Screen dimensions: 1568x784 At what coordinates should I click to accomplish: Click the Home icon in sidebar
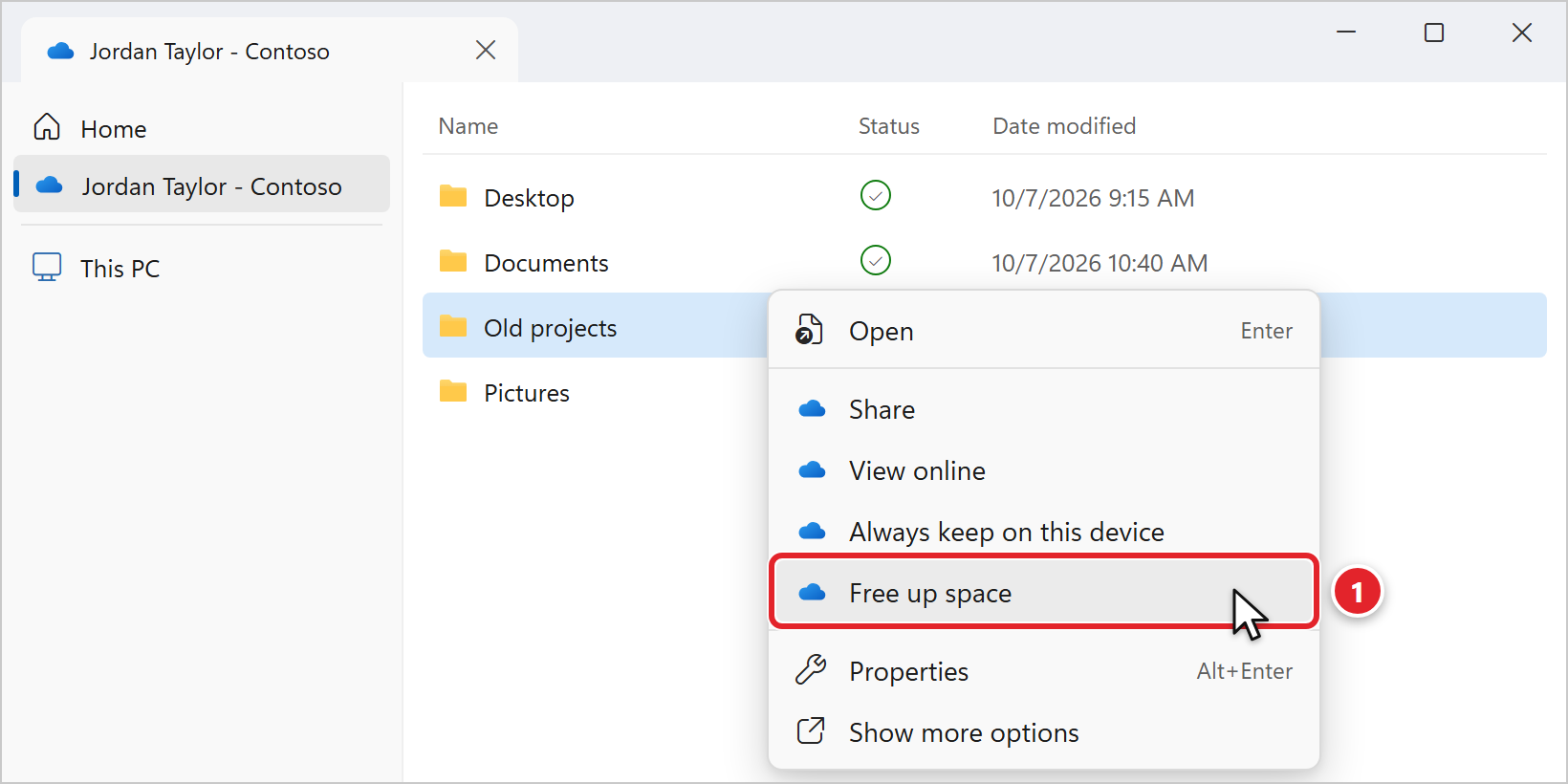coord(47,127)
